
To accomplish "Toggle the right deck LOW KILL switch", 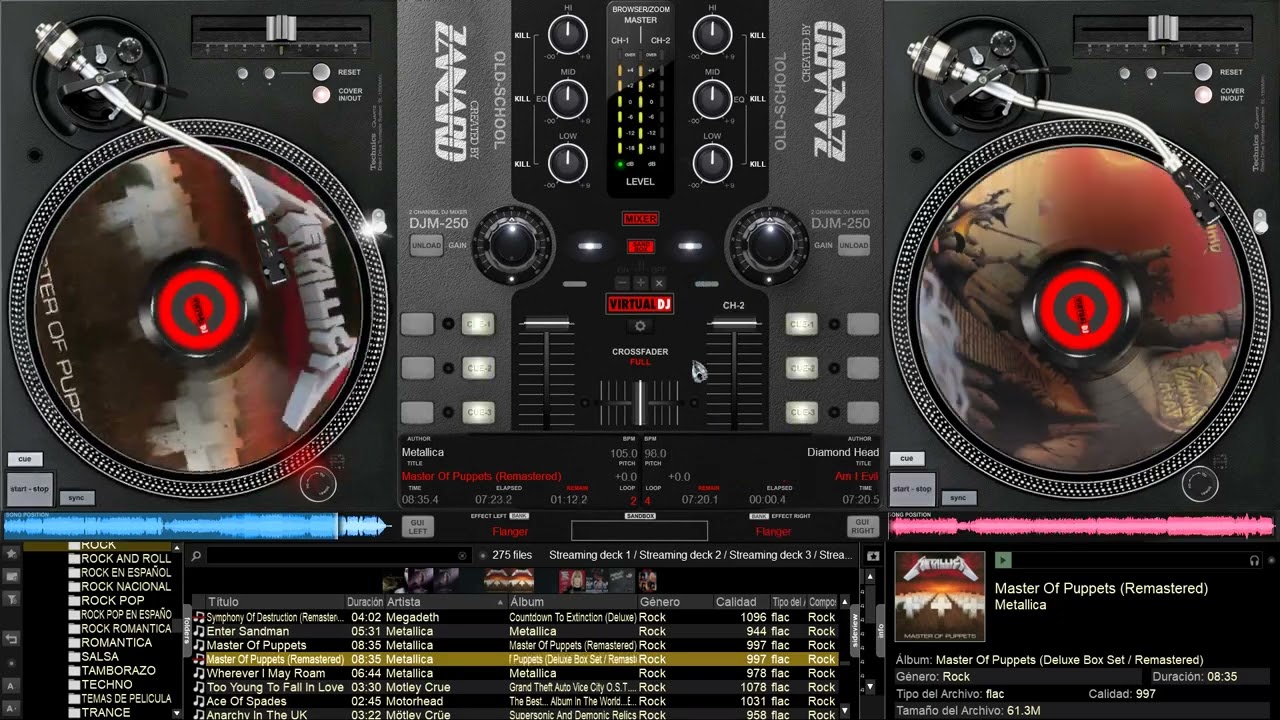I will pos(757,164).
